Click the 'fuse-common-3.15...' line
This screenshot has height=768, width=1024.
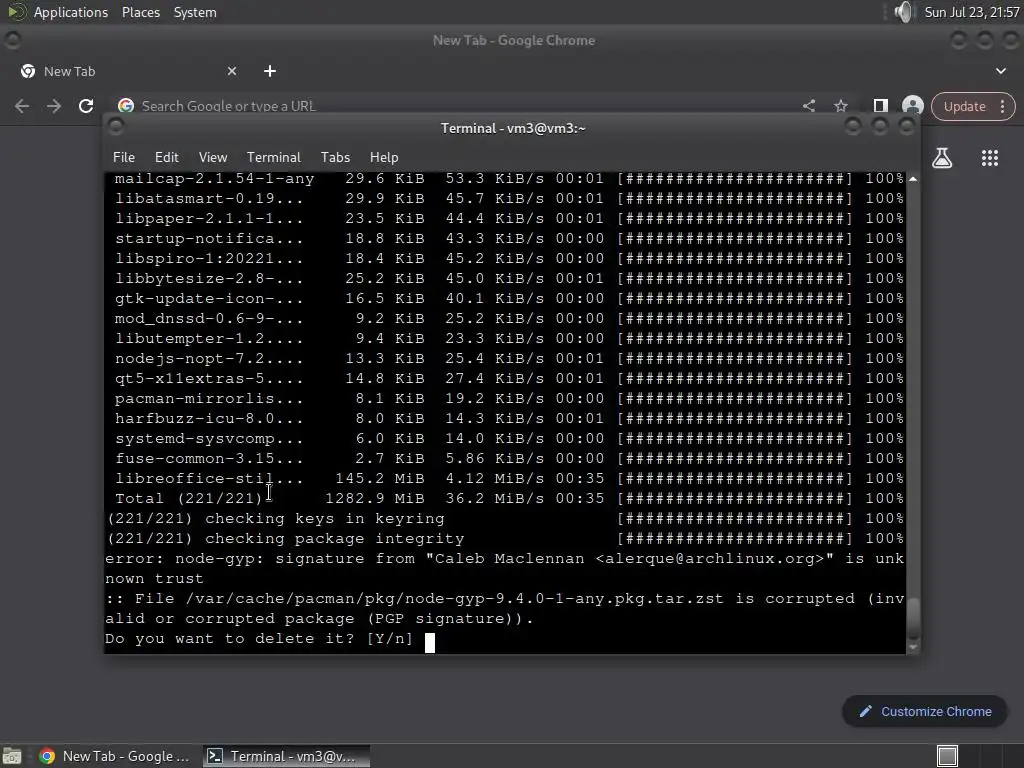(x=509, y=458)
